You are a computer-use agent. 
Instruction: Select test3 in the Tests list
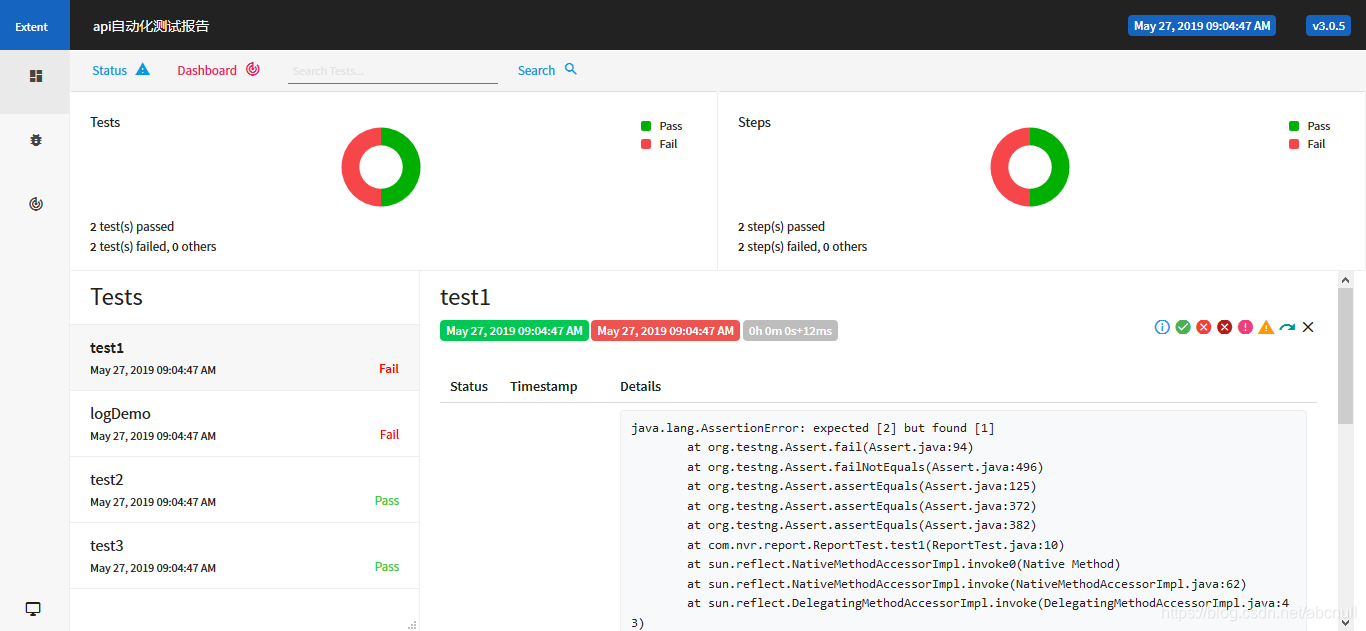pos(244,556)
